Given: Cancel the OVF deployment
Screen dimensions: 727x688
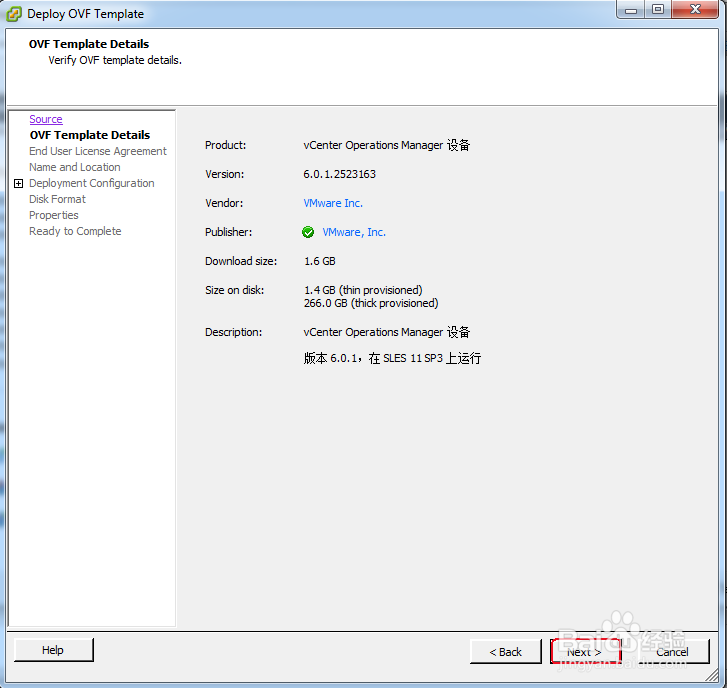Looking at the screenshot, I should (672, 652).
